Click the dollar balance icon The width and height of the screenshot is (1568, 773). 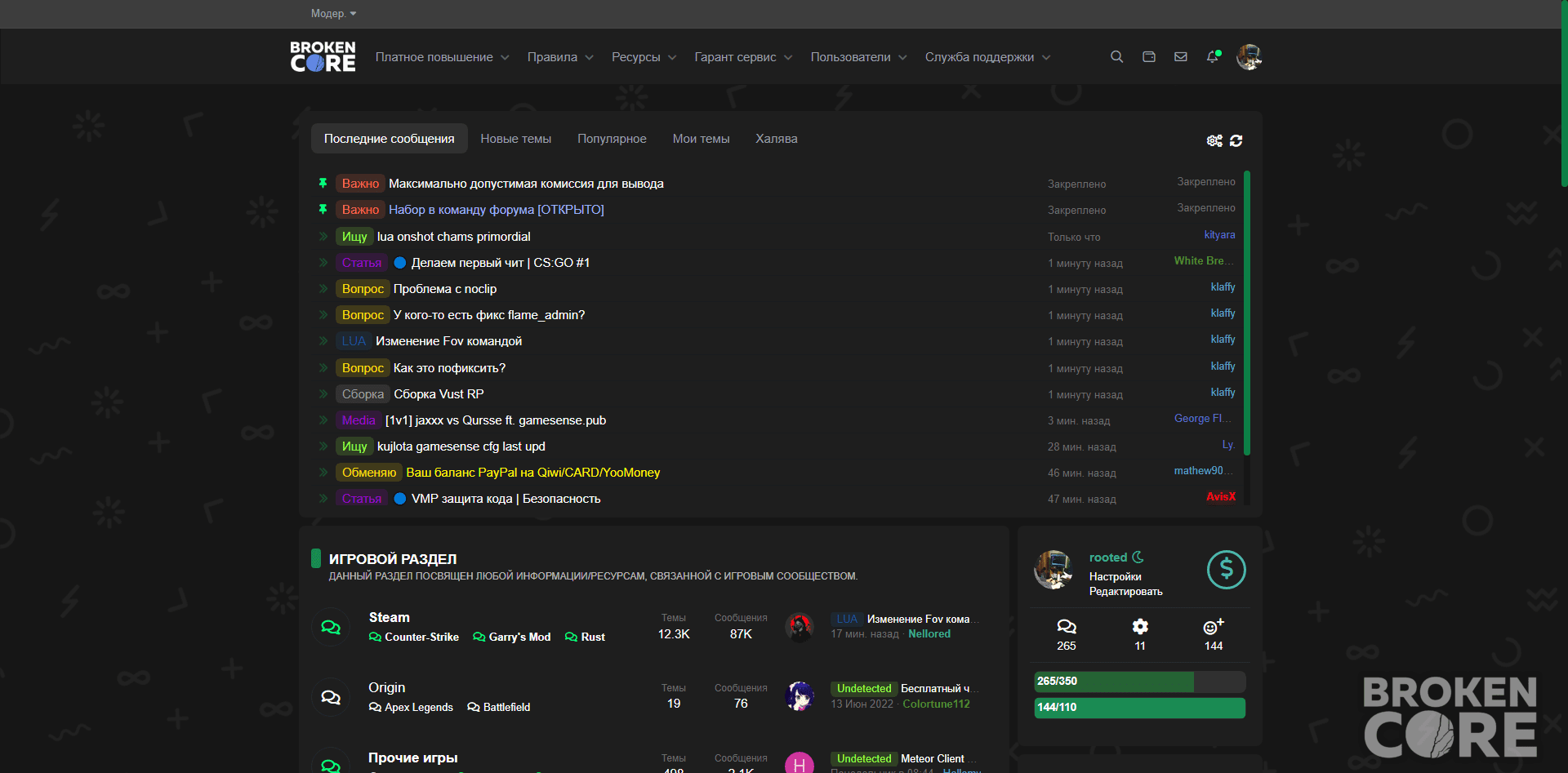pos(1226,570)
